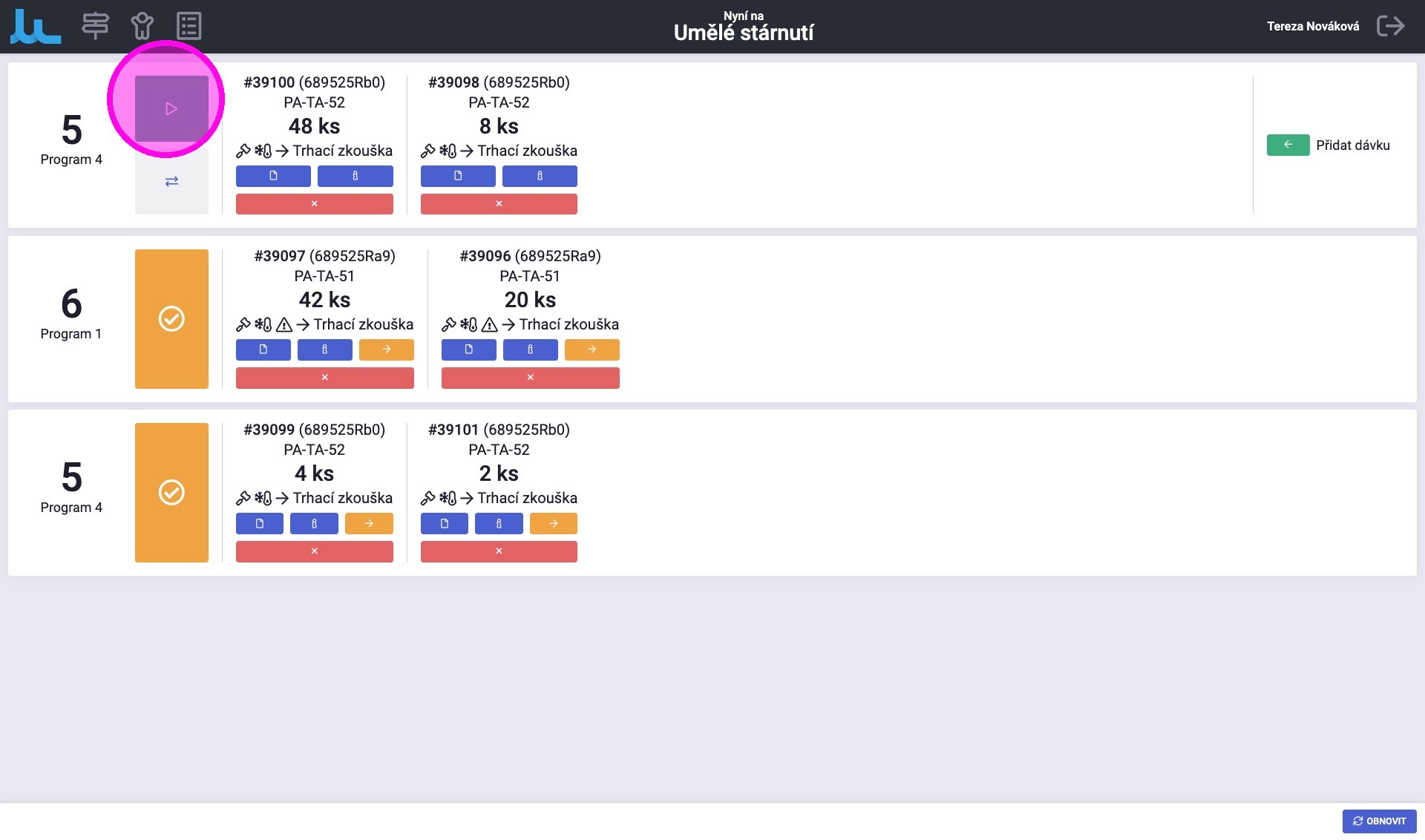Screen dimensions: 1425x840
Task: Click the orange arrow for batch #39101
Action: coord(553,523)
